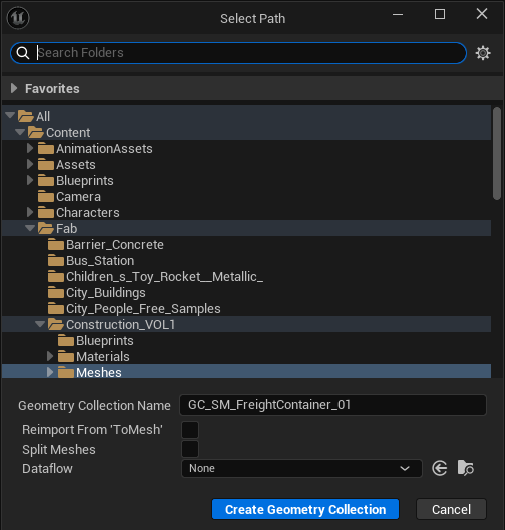Click the folder tree vertical scrollbar
This screenshot has height=530, width=505.
pos(497,153)
